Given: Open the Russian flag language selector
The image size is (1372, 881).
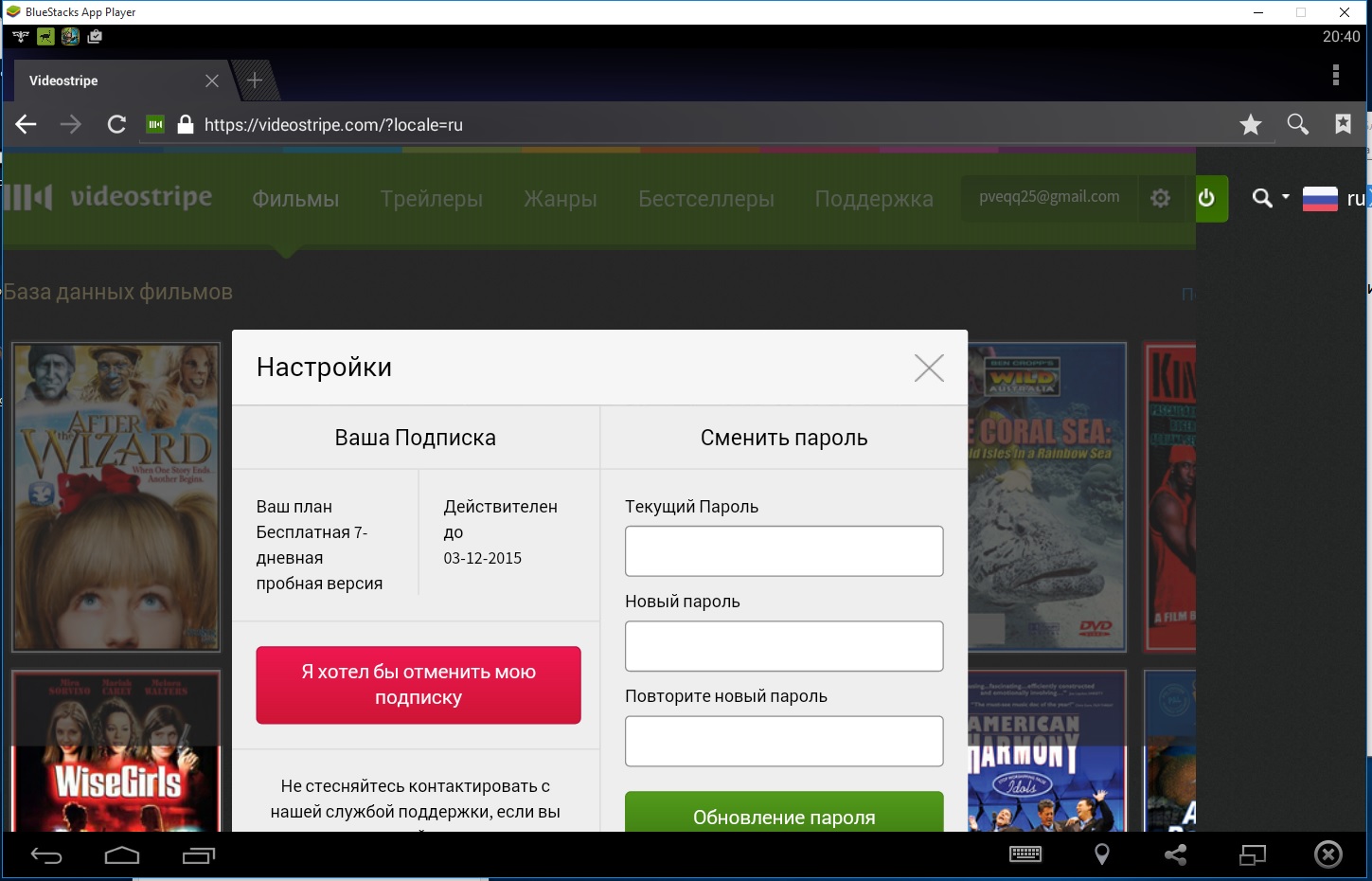Looking at the screenshot, I should [1320, 198].
